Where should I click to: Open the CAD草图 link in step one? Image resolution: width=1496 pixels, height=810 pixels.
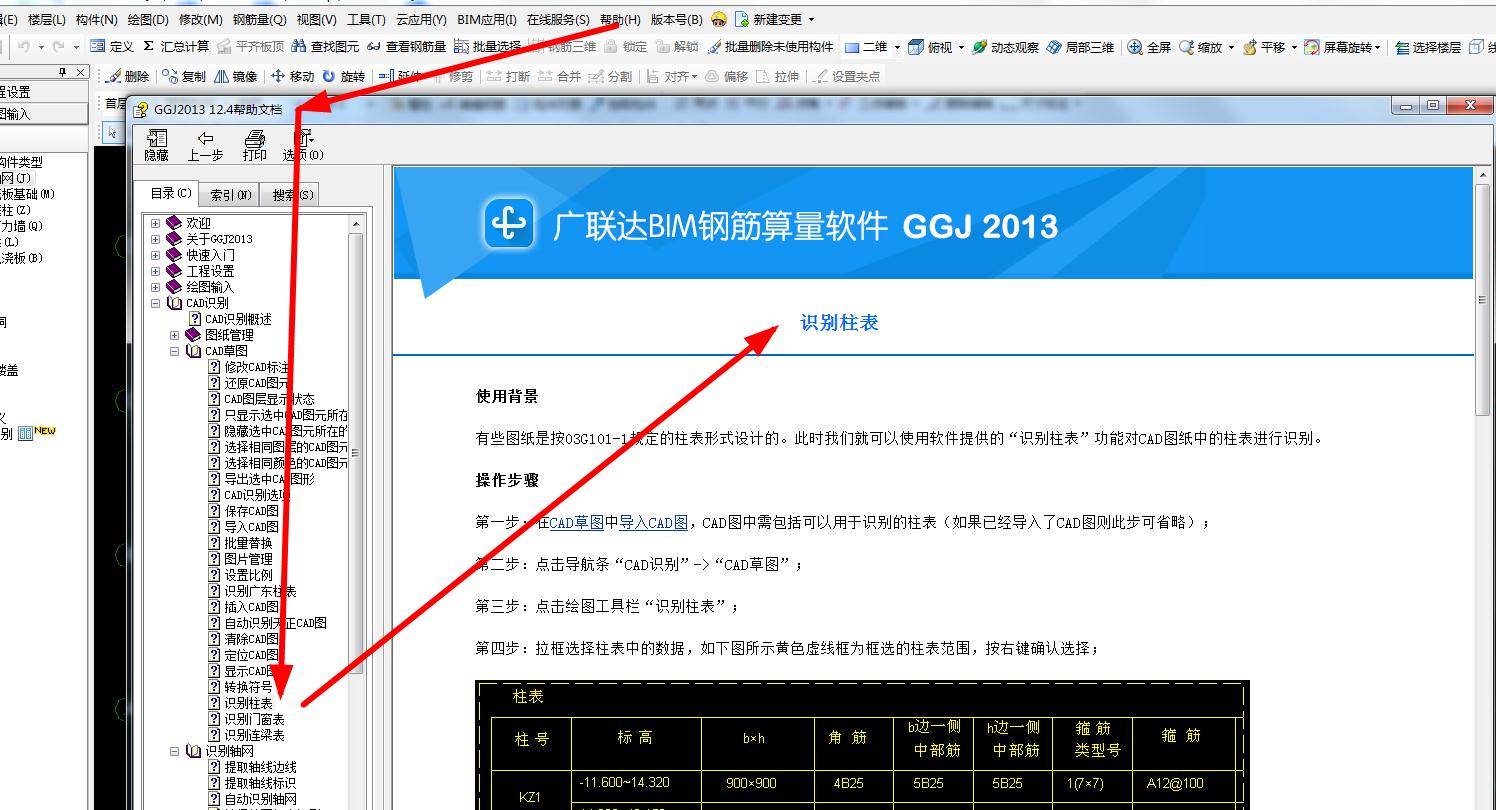tap(576, 522)
